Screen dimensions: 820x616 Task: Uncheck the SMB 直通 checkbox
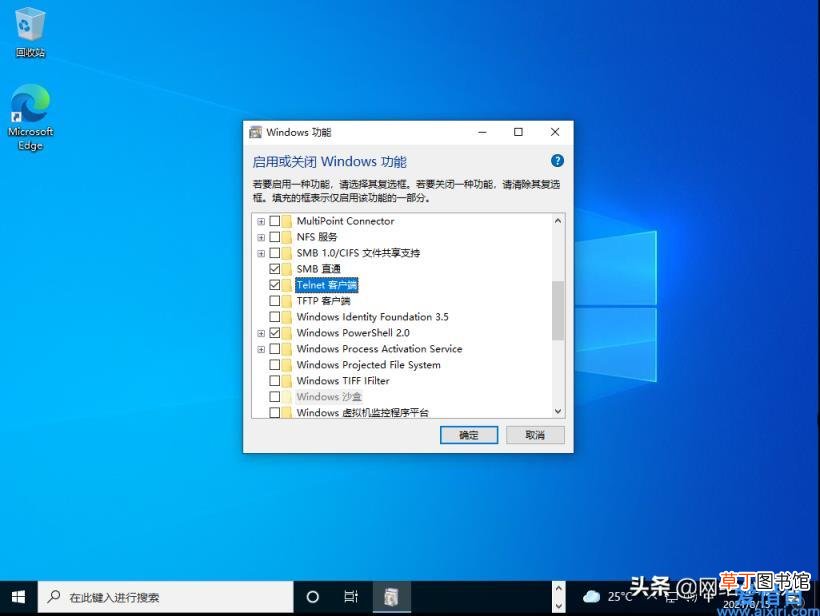click(x=275, y=269)
